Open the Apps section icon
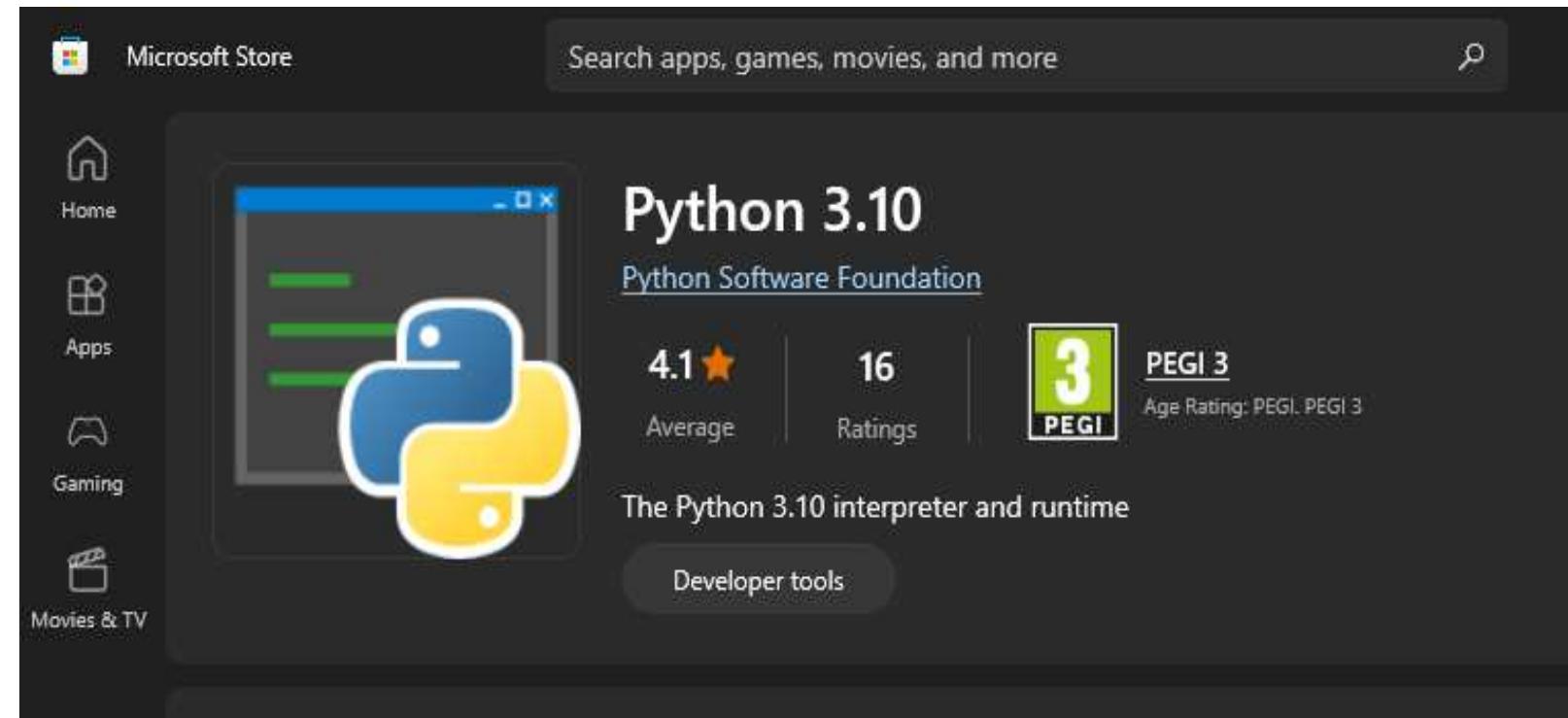Image resolution: width=1568 pixels, height=718 pixels. 86,295
